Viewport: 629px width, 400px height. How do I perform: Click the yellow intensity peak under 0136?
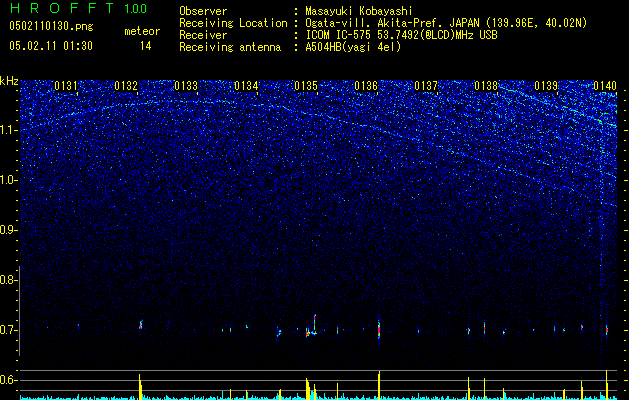[x=379, y=385]
